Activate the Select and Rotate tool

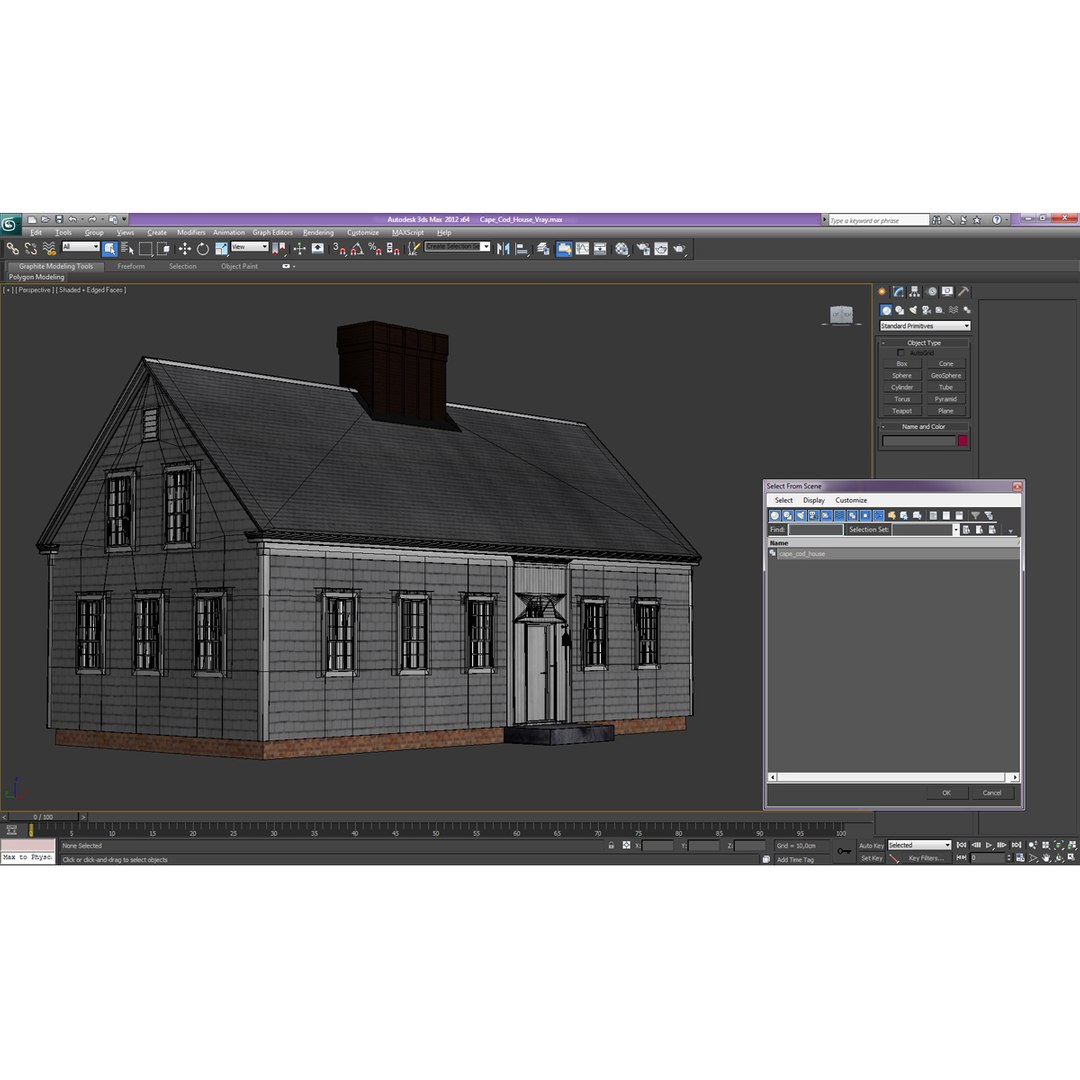(202, 249)
